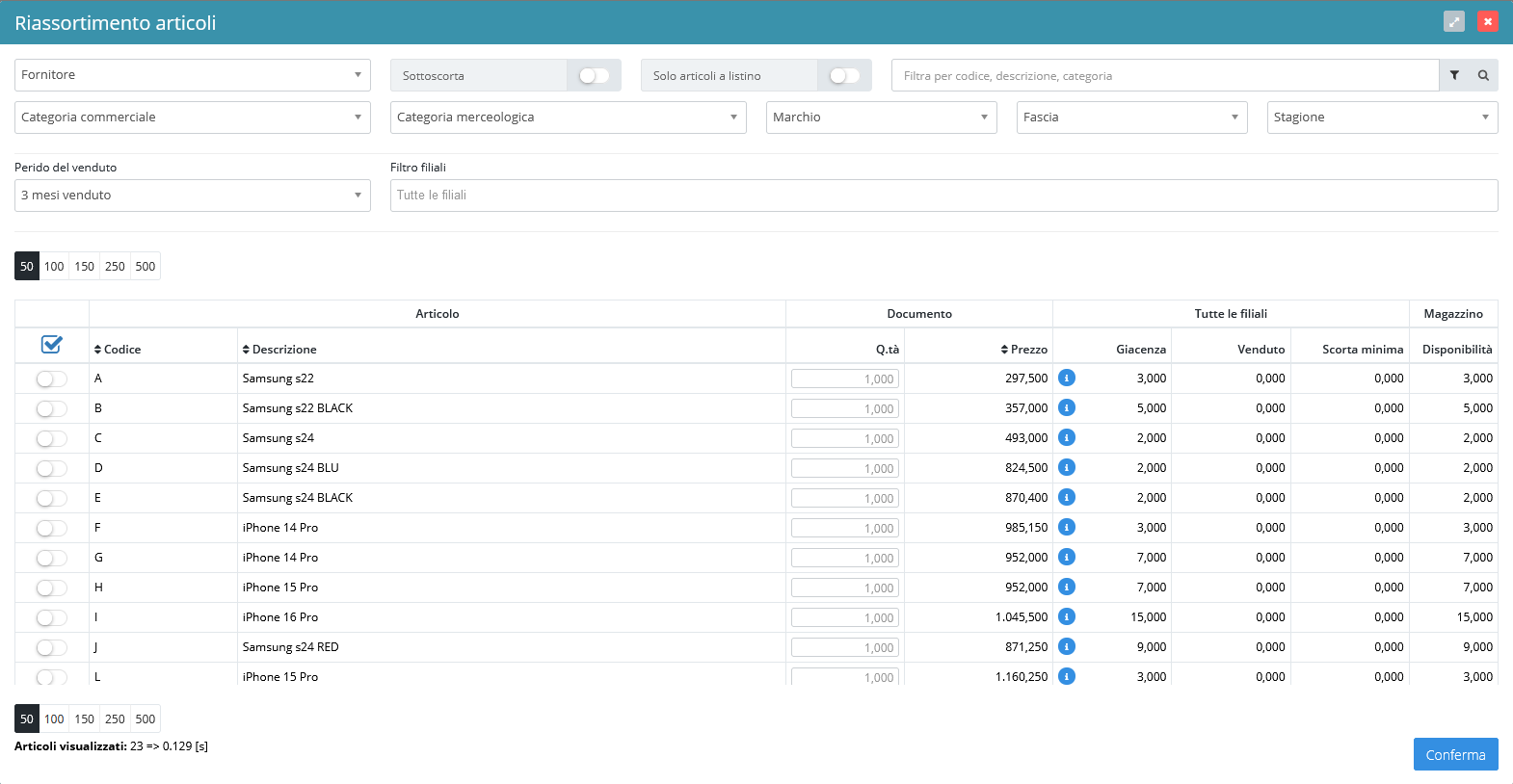Image resolution: width=1513 pixels, height=784 pixels.
Task: Toggle the Sottoscorta switch
Action: coord(594,75)
